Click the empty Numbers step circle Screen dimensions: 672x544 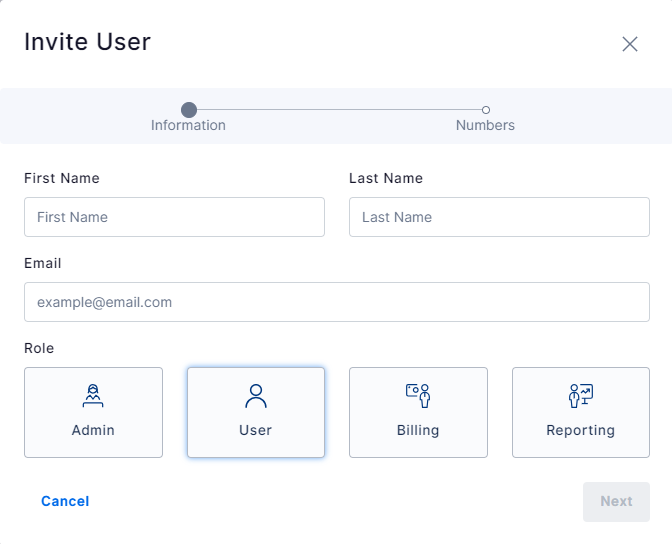tap(486, 110)
